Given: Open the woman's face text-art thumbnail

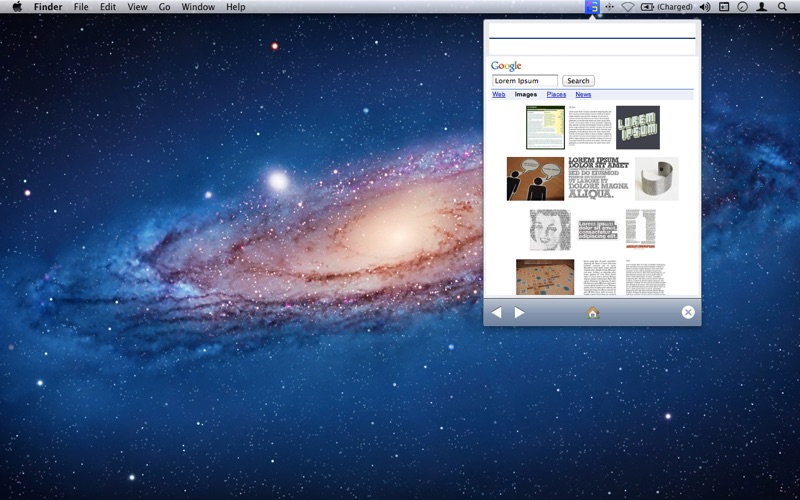Looking at the screenshot, I should 550,230.
